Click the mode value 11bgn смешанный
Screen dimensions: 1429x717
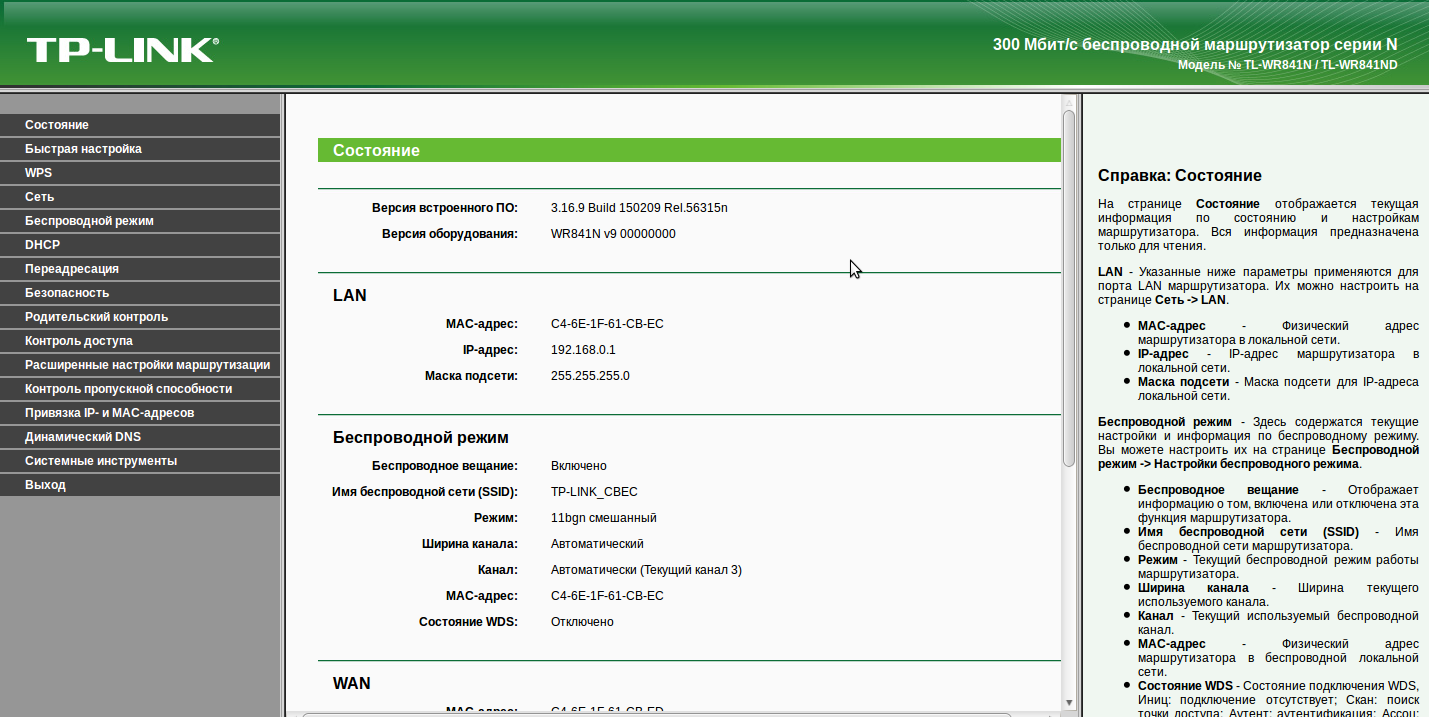(x=604, y=518)
